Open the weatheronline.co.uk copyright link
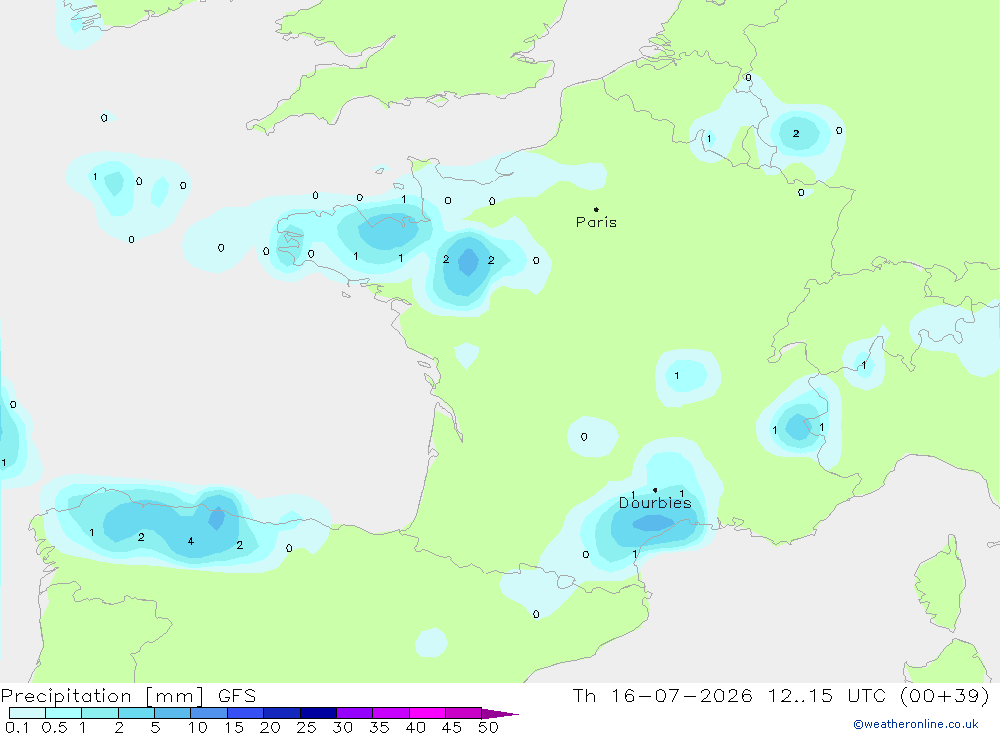 [x=916, y=724]
